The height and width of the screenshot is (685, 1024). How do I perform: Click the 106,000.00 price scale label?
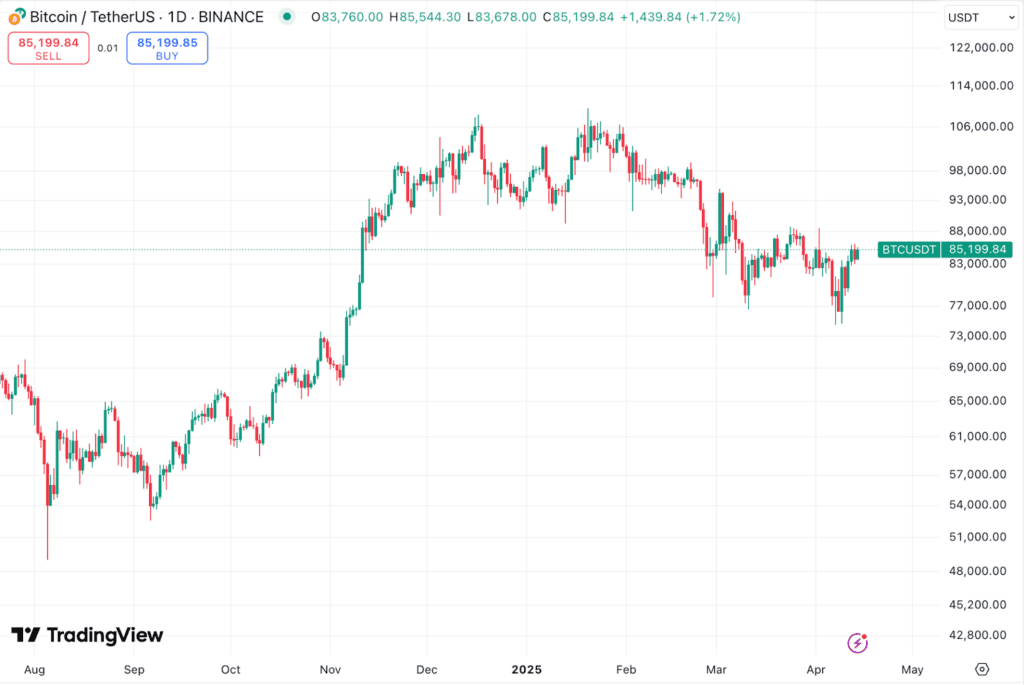[976, 127]
